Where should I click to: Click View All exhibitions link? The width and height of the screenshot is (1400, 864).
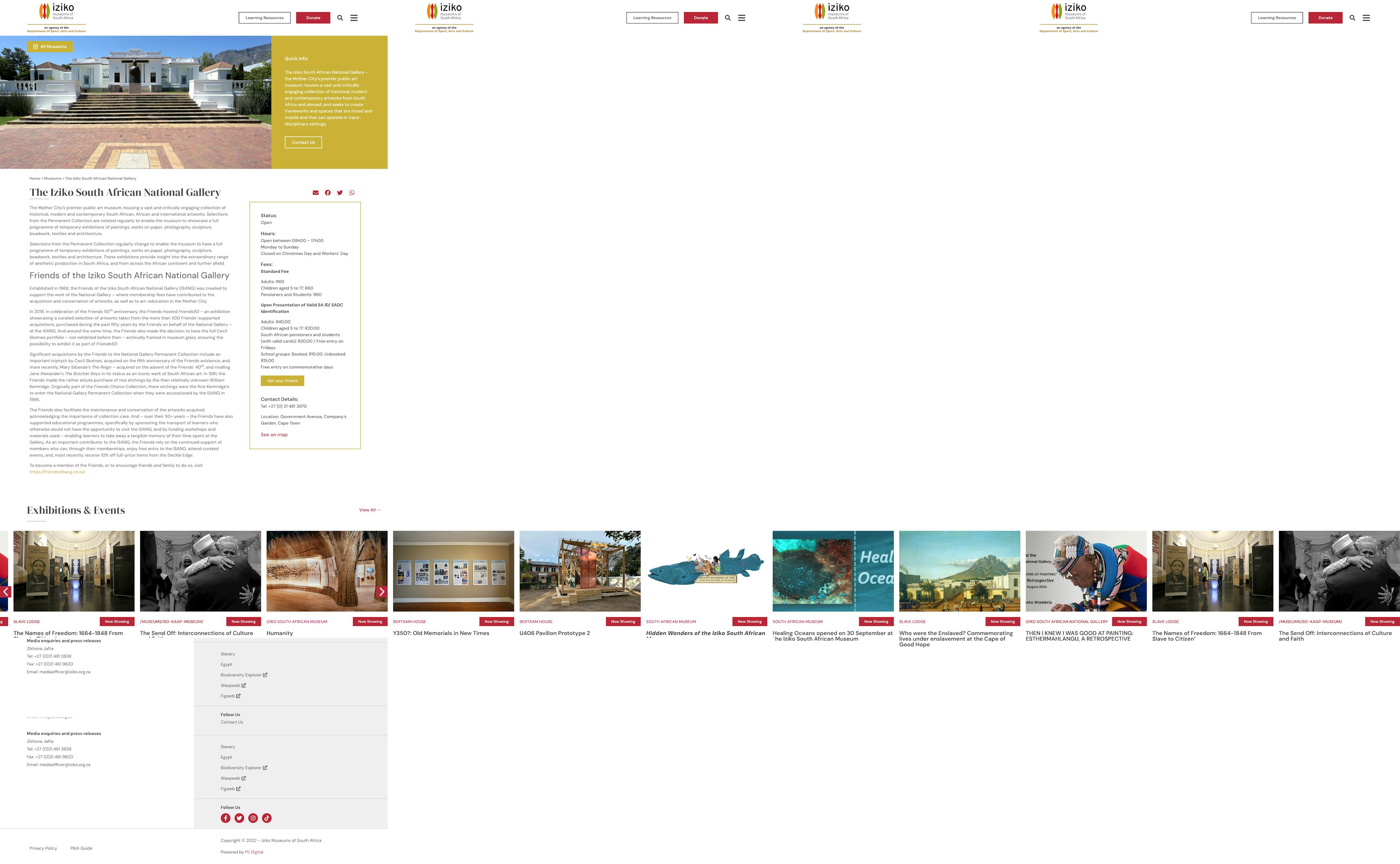tap(370, 510)
